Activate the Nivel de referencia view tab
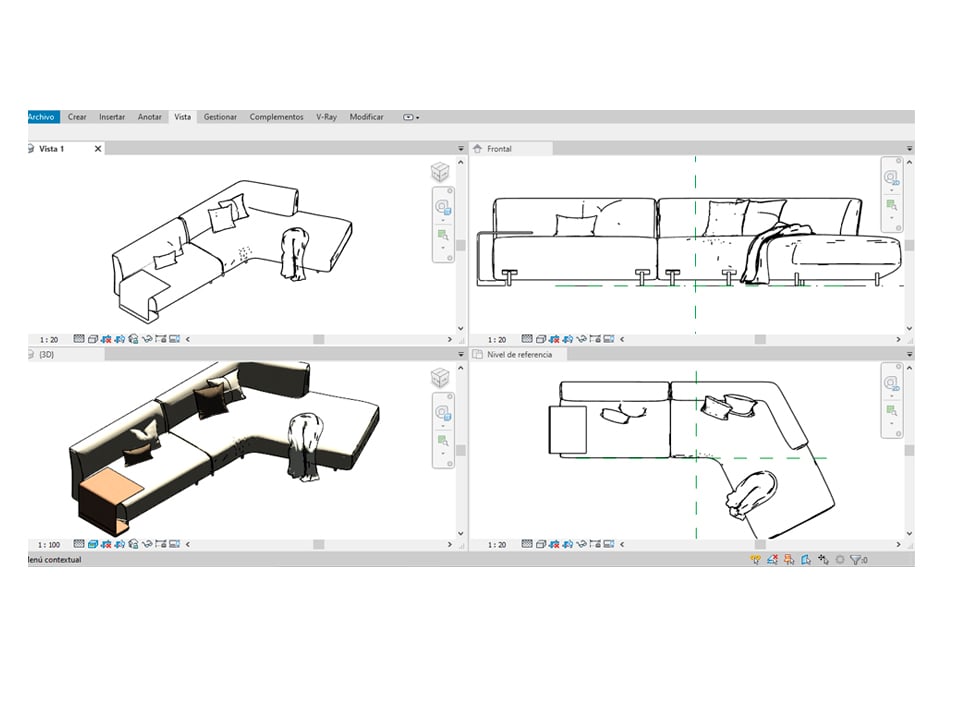This screenshot has height=720, width=960. [x=519, y=354]
